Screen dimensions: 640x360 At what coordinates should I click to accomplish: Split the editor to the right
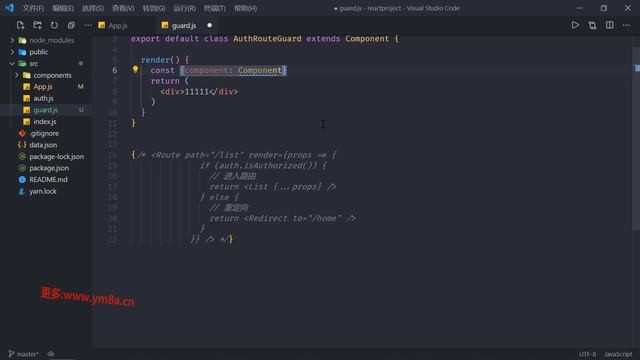[x=609, y=25]
